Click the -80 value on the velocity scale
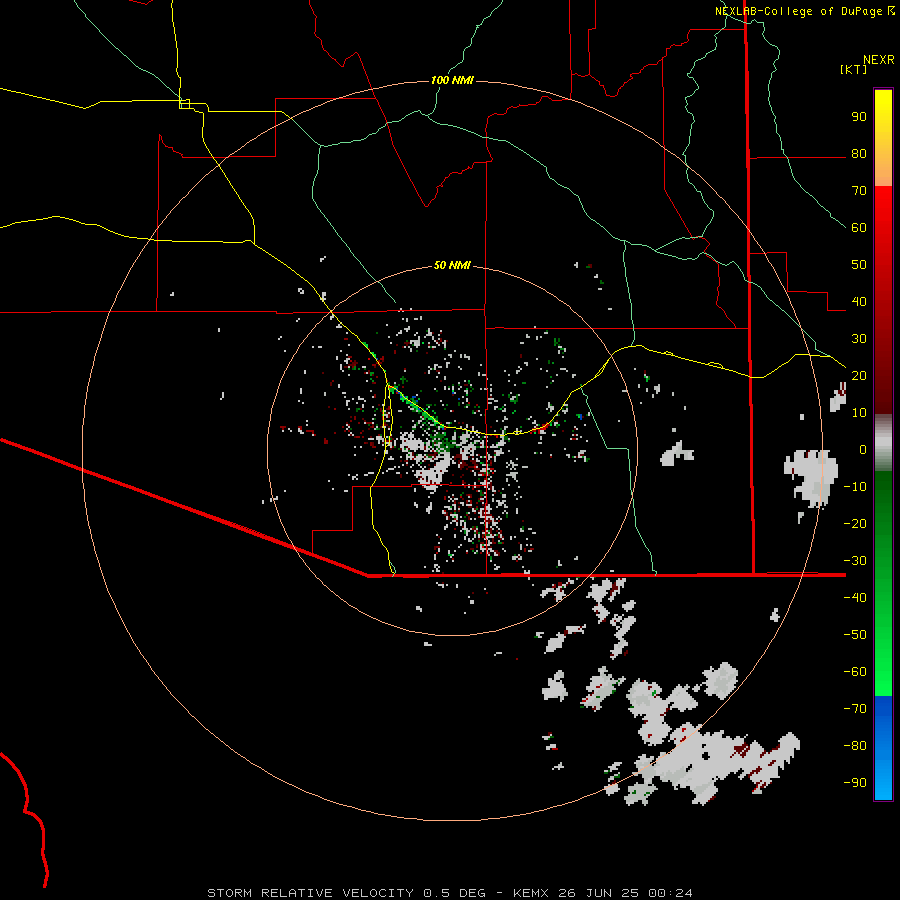The image size is (900, 900). pos(855,746)
